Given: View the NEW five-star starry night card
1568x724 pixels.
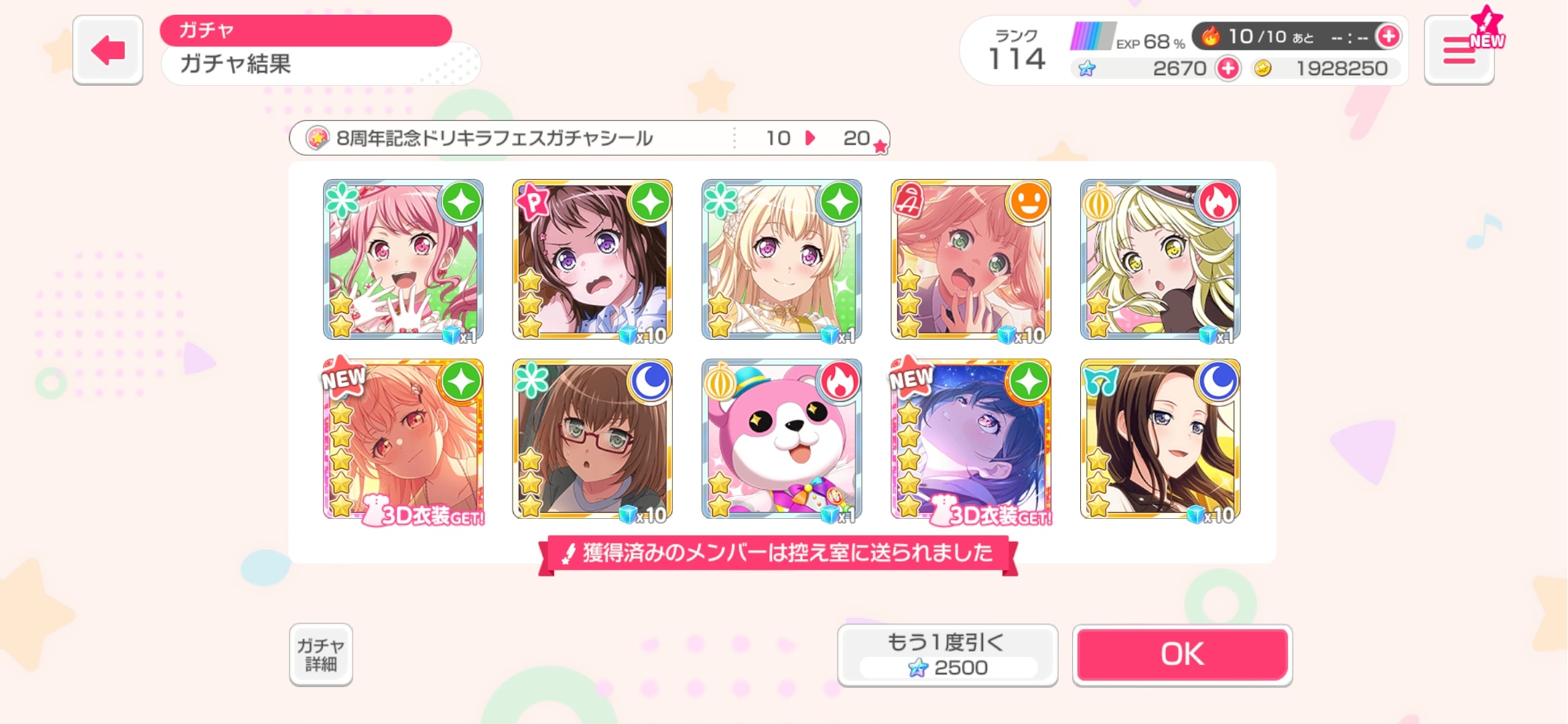Looking at the screenshot, I should [971, 440].
